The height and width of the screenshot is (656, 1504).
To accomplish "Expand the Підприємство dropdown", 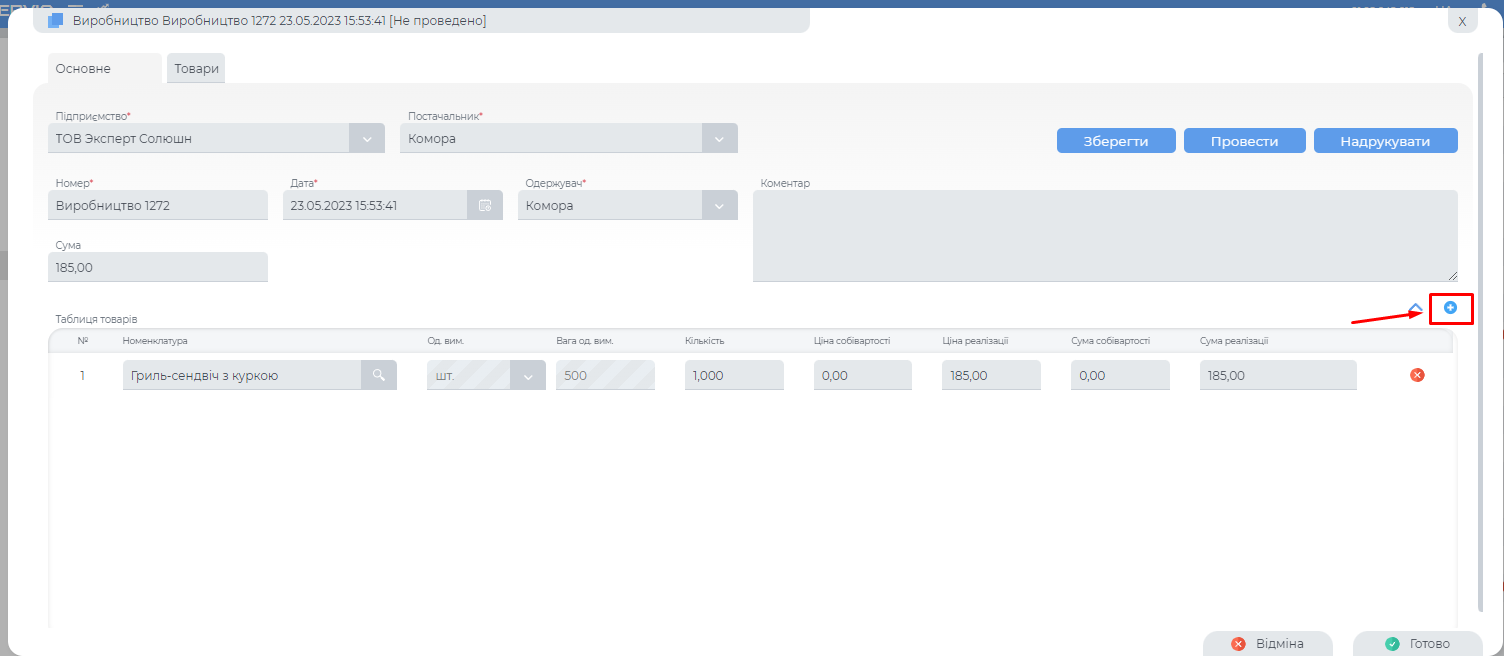I will point(367,138).
